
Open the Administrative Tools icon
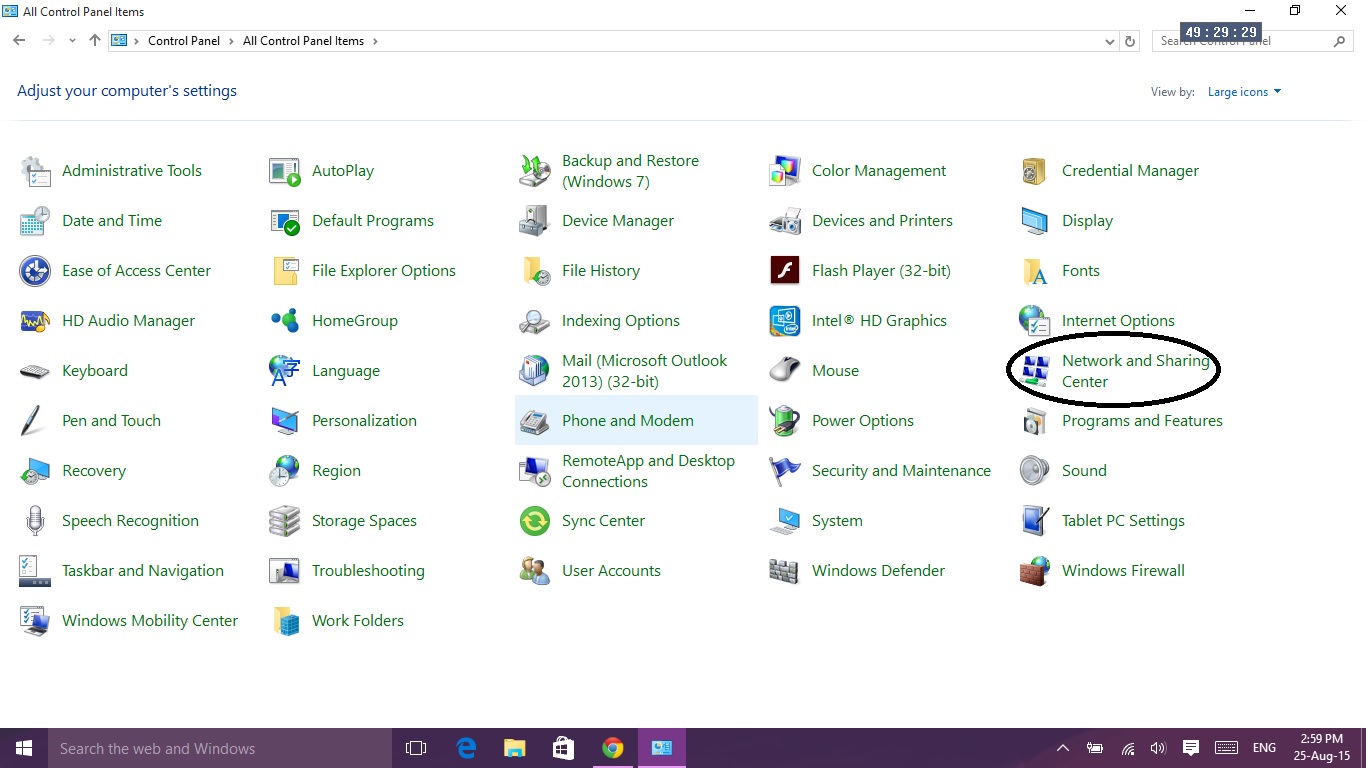[x=35, y=171]
